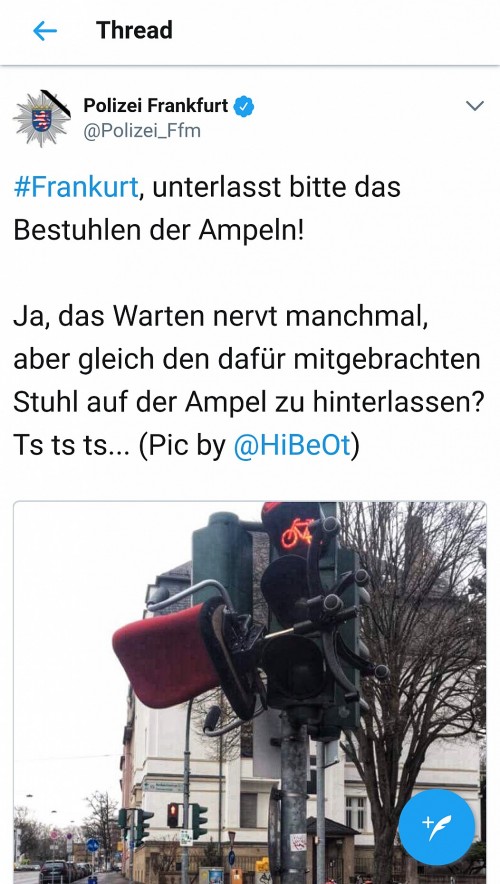Select the 'Bestuhlen der Ampeln!' text line
Screen dimensions: 500x884
point(158,231)
